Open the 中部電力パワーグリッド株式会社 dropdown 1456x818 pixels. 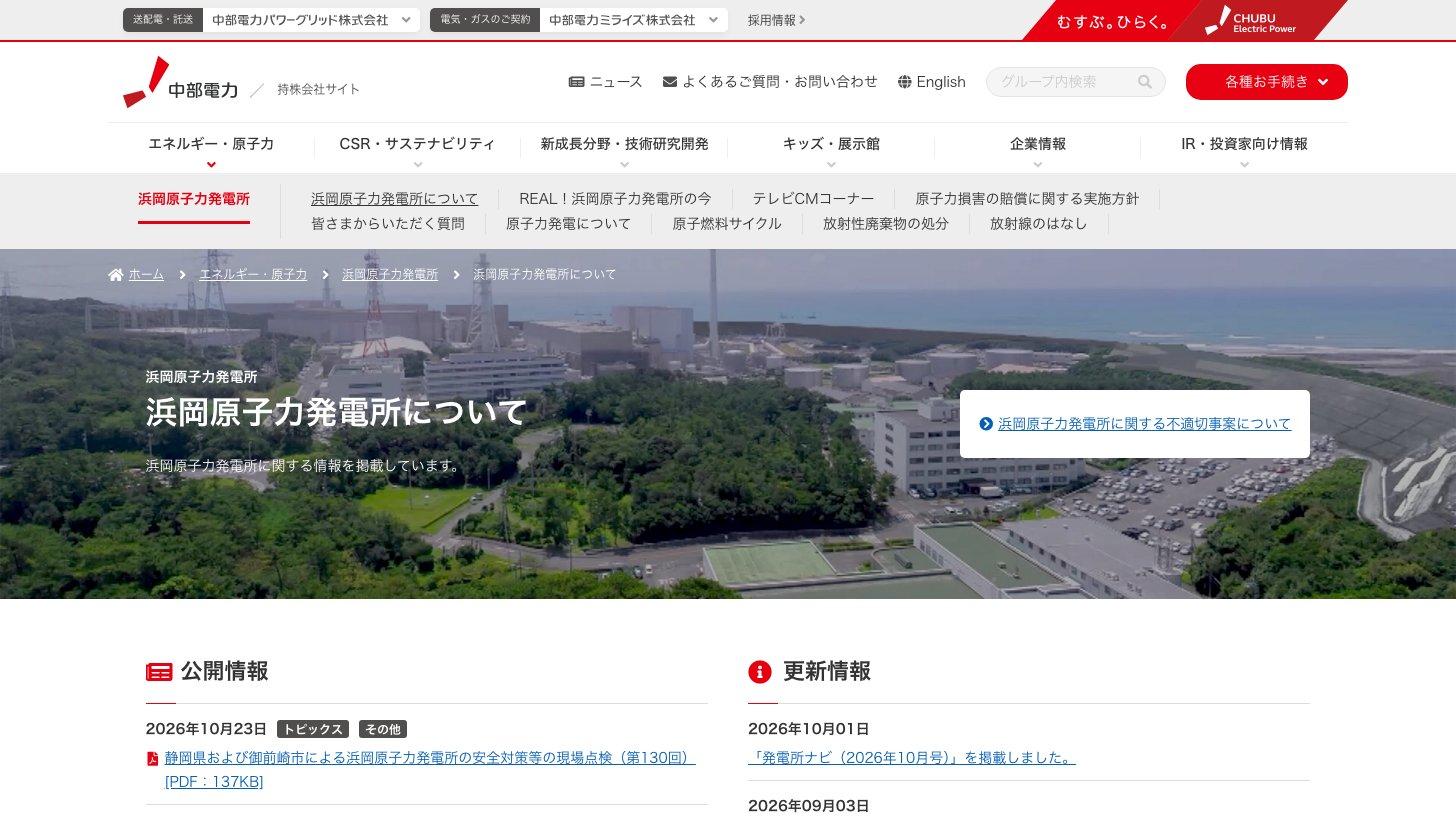coord(311,20)
